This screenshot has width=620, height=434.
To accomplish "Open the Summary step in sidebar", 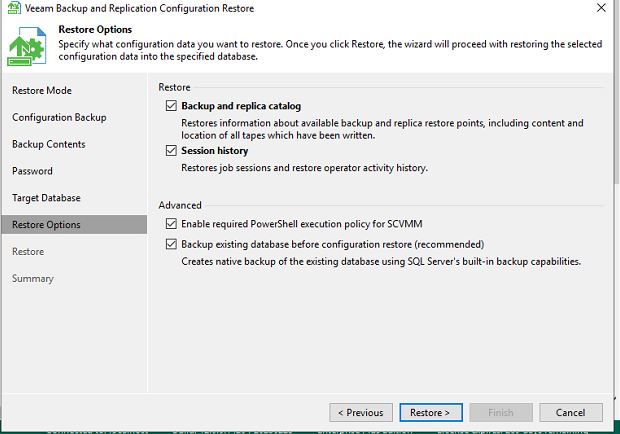I will (32, 279).
